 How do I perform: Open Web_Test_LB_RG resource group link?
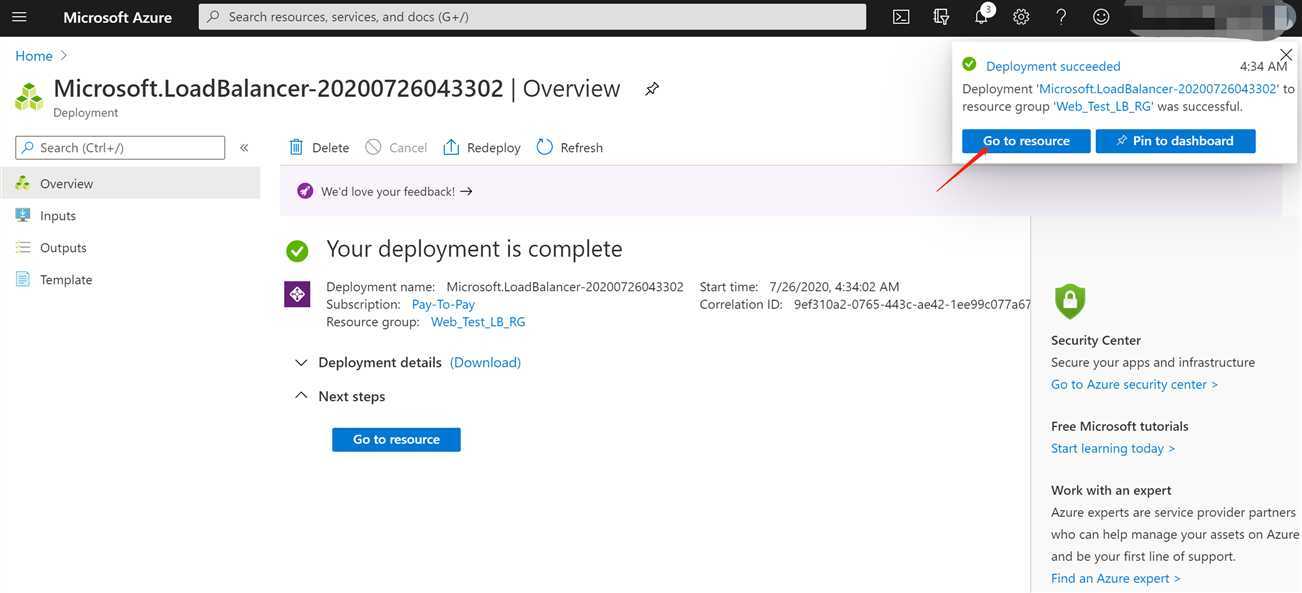478,322
